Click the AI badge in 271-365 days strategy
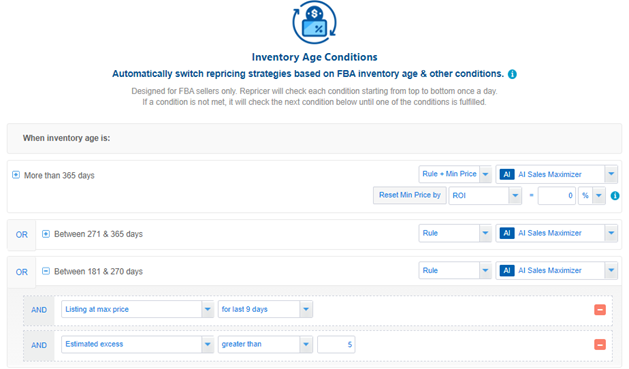 [507, 233]
